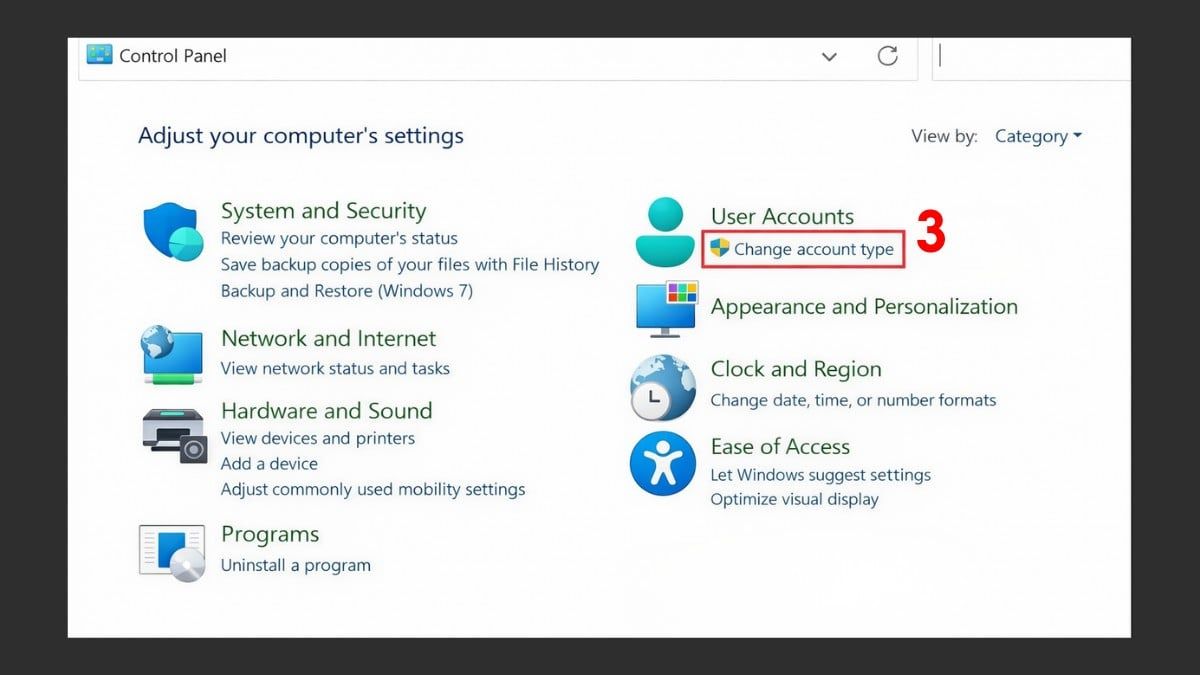Click the refresh arrow in the address bar
Image resolution: width=1200 pixels, height=675 pixels.
click(x=887, y=57)
